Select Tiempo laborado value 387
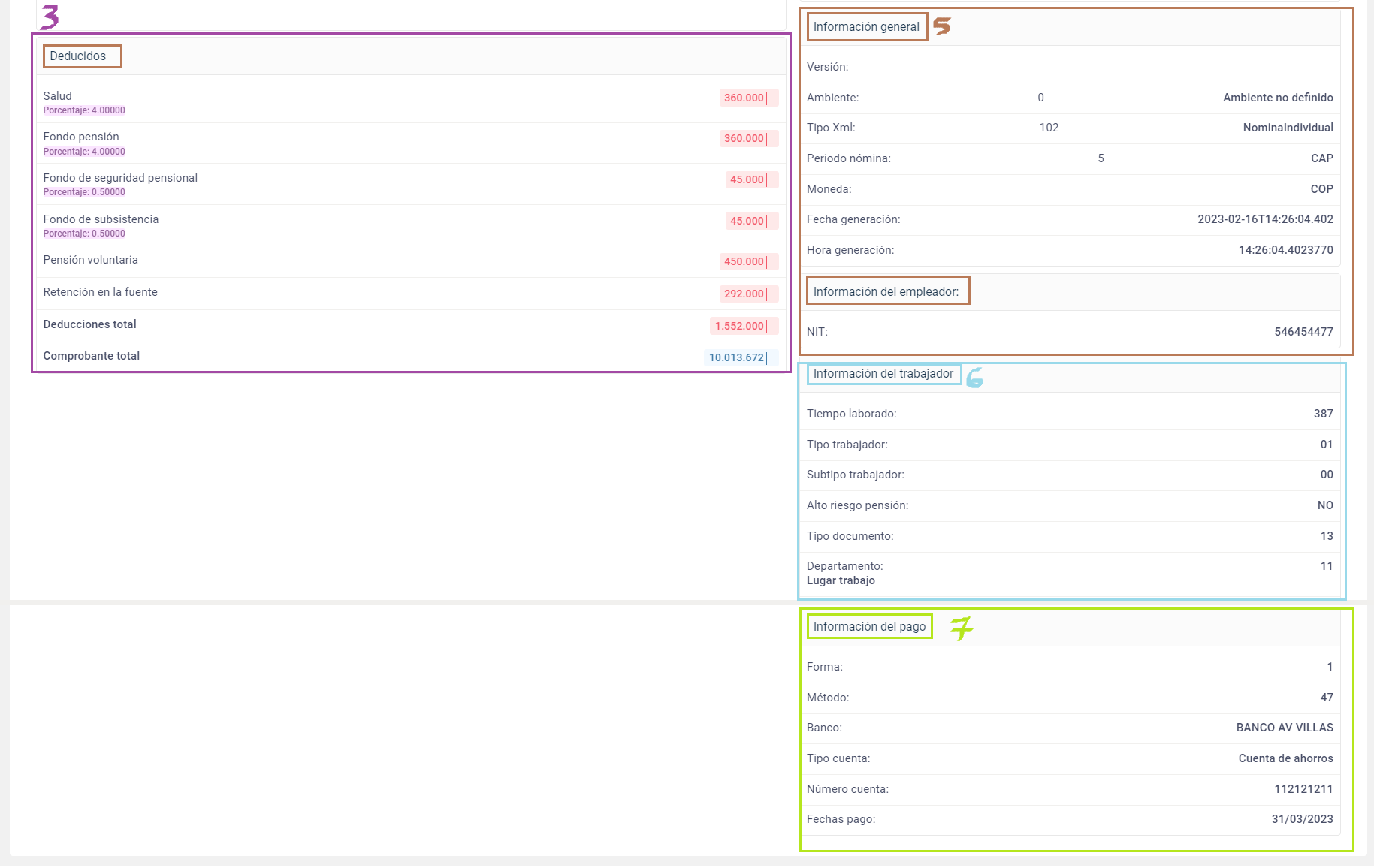 [x=1324, y=414]
